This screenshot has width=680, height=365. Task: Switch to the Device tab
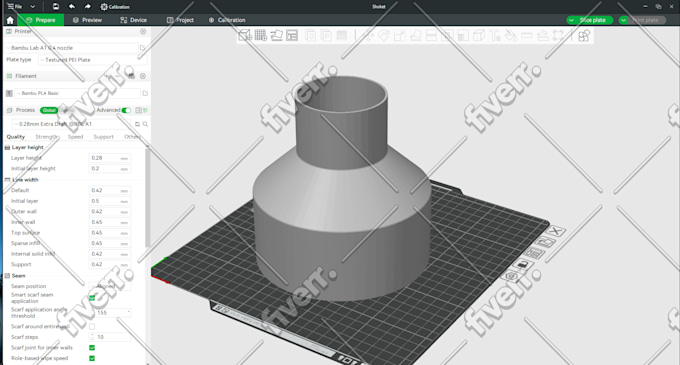click(x=134, y=20)
